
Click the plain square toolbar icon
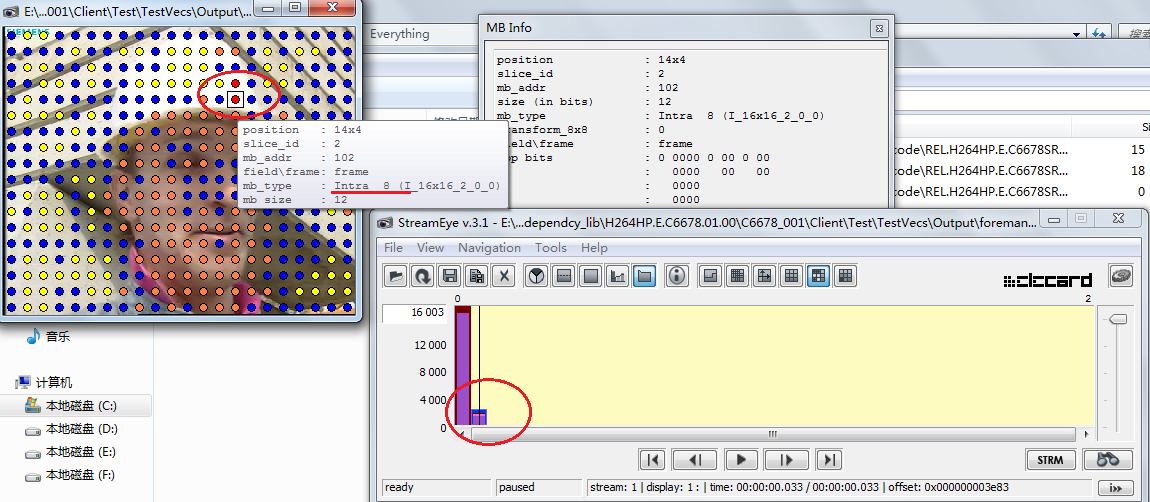tap(591, 276)
